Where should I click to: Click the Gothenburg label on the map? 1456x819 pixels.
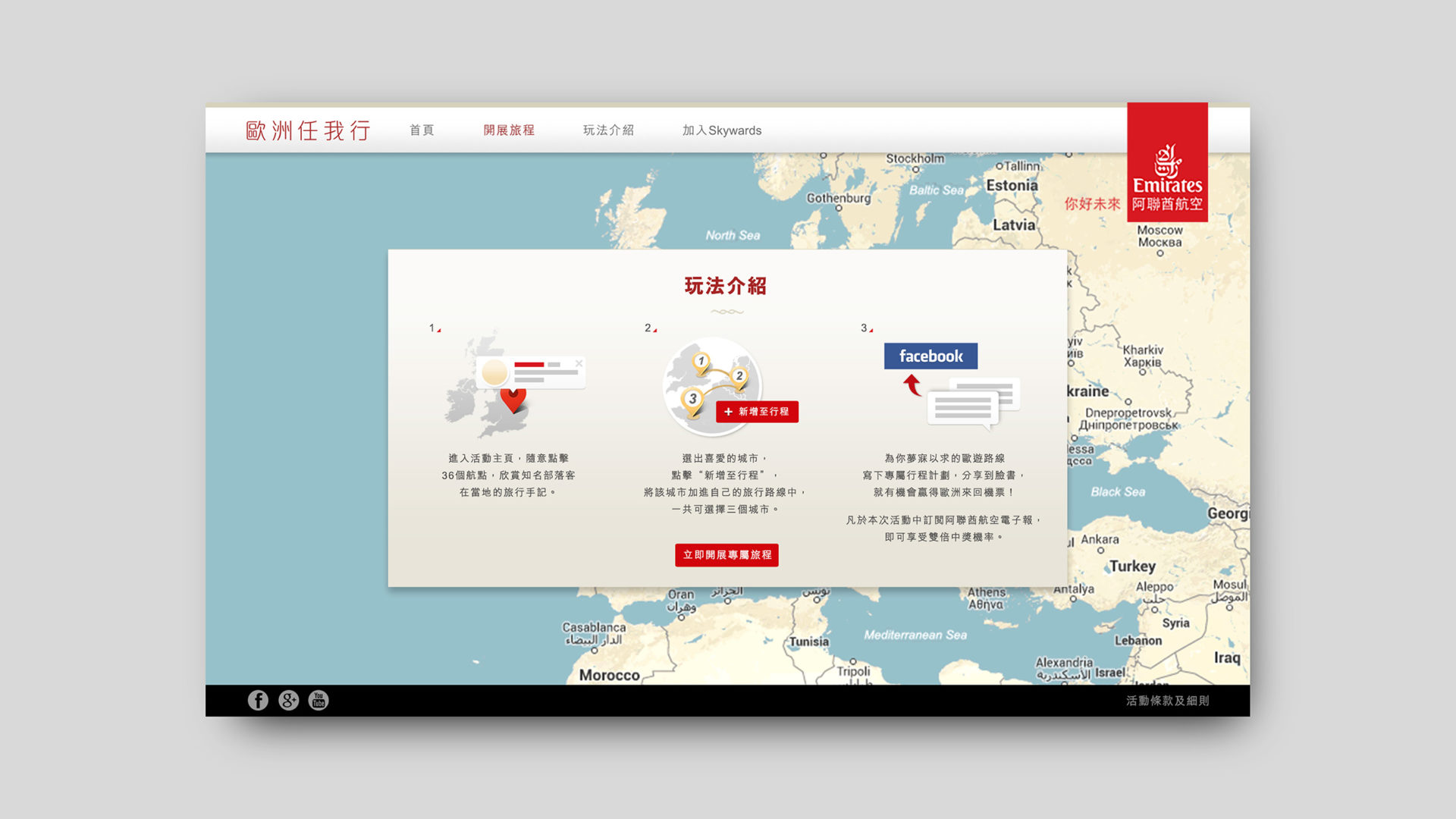(838, 198)
